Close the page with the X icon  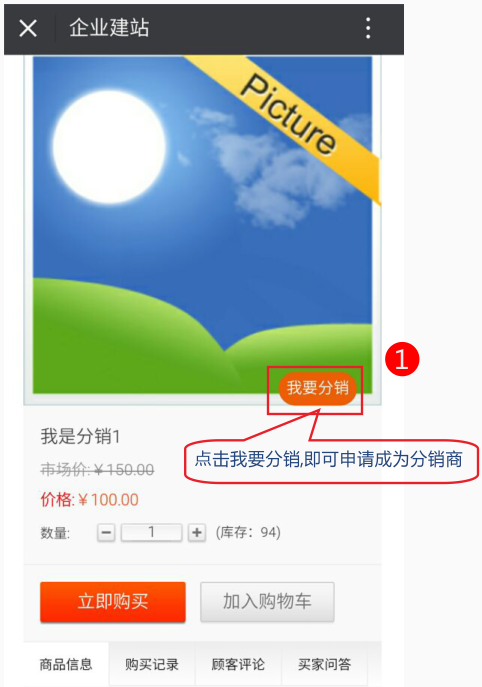pyautogui.click(x=28, y=28)
